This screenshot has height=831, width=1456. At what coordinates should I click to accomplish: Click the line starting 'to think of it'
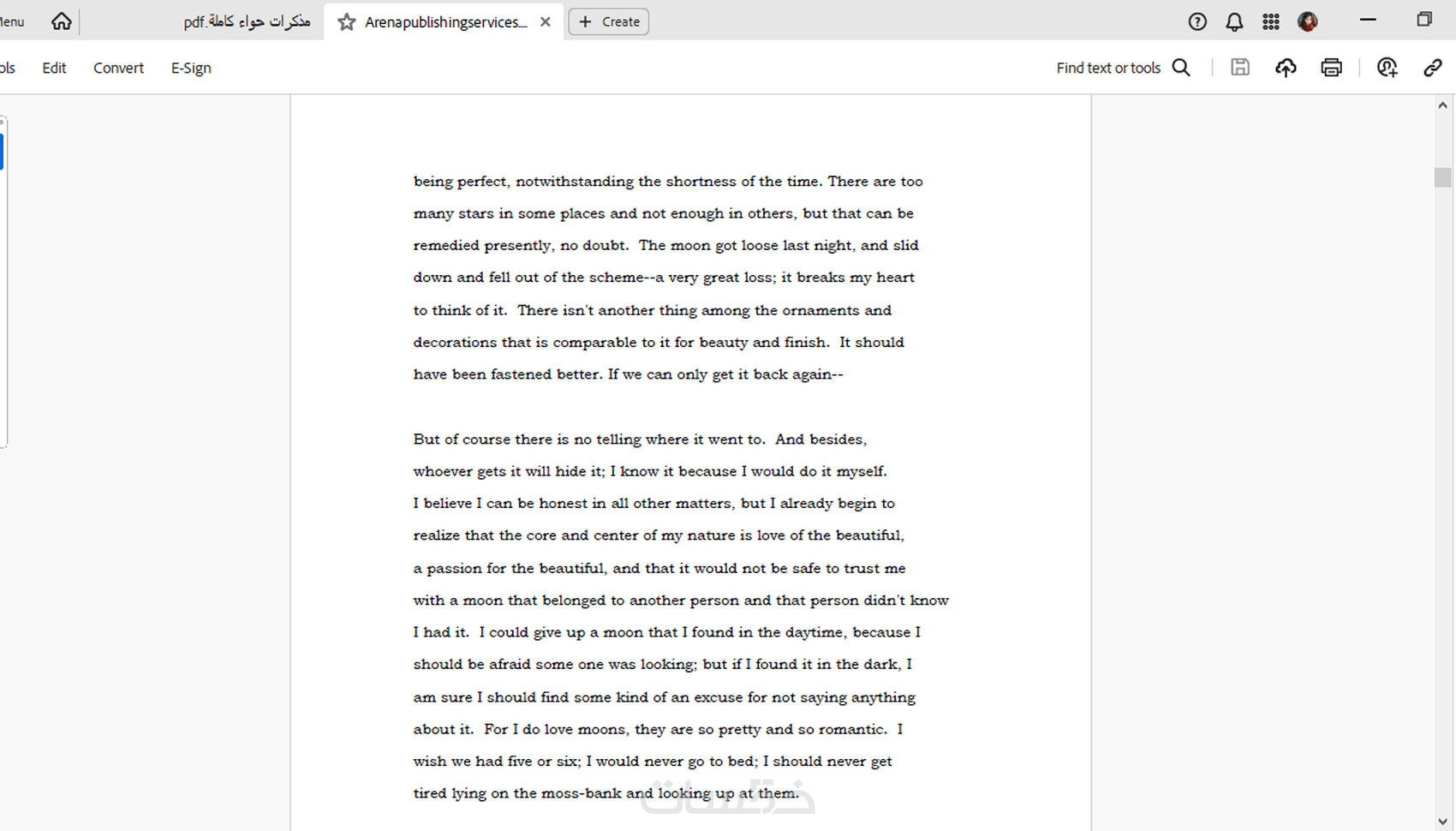click(x=653, y=310)
